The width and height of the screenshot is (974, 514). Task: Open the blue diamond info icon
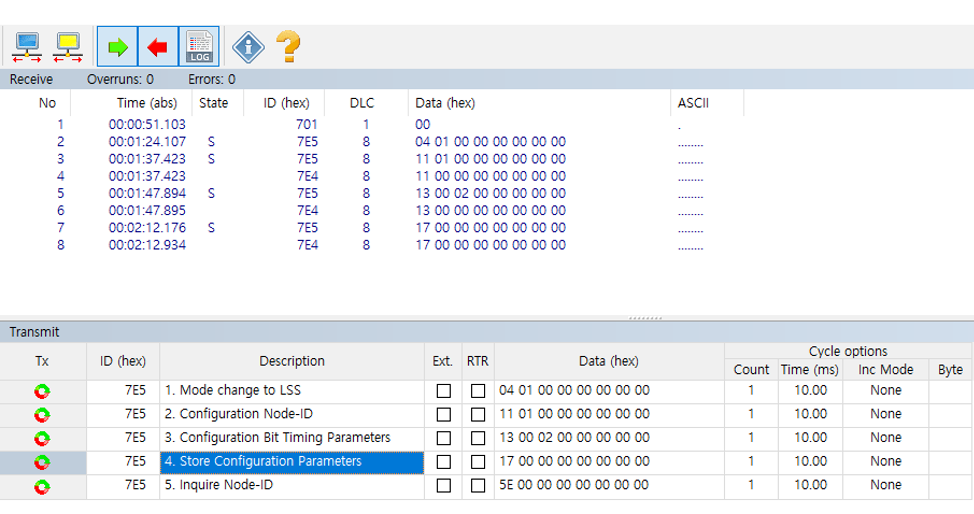248,47
